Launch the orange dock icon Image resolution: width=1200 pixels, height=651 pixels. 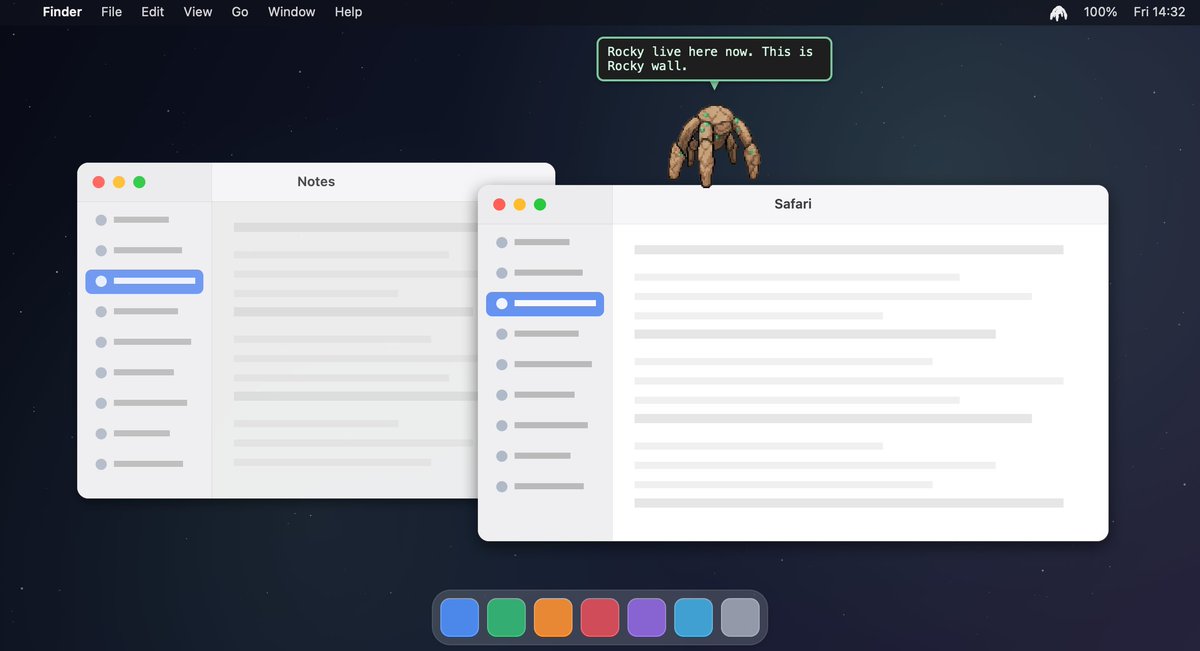click(553, 617)
